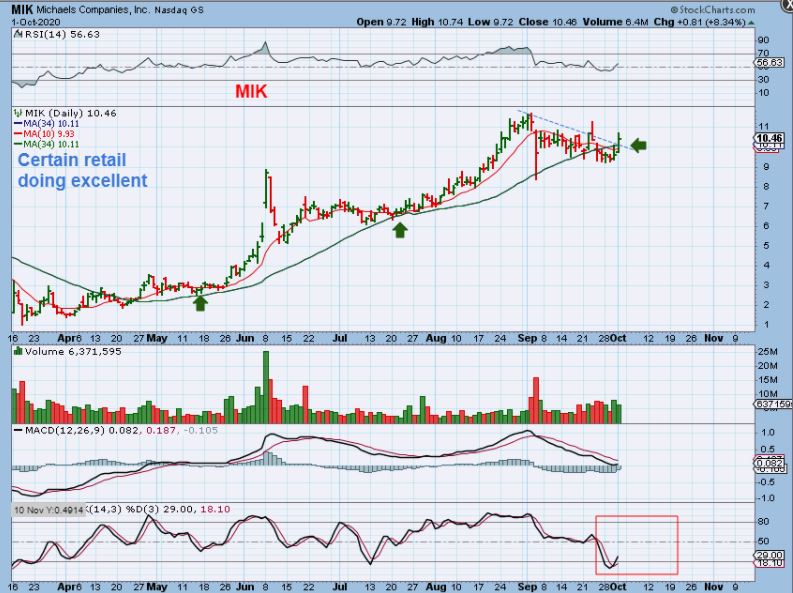Click the green MA(34) legend line swatch
The image size is (793, 593).
click(x=18, y=144)
